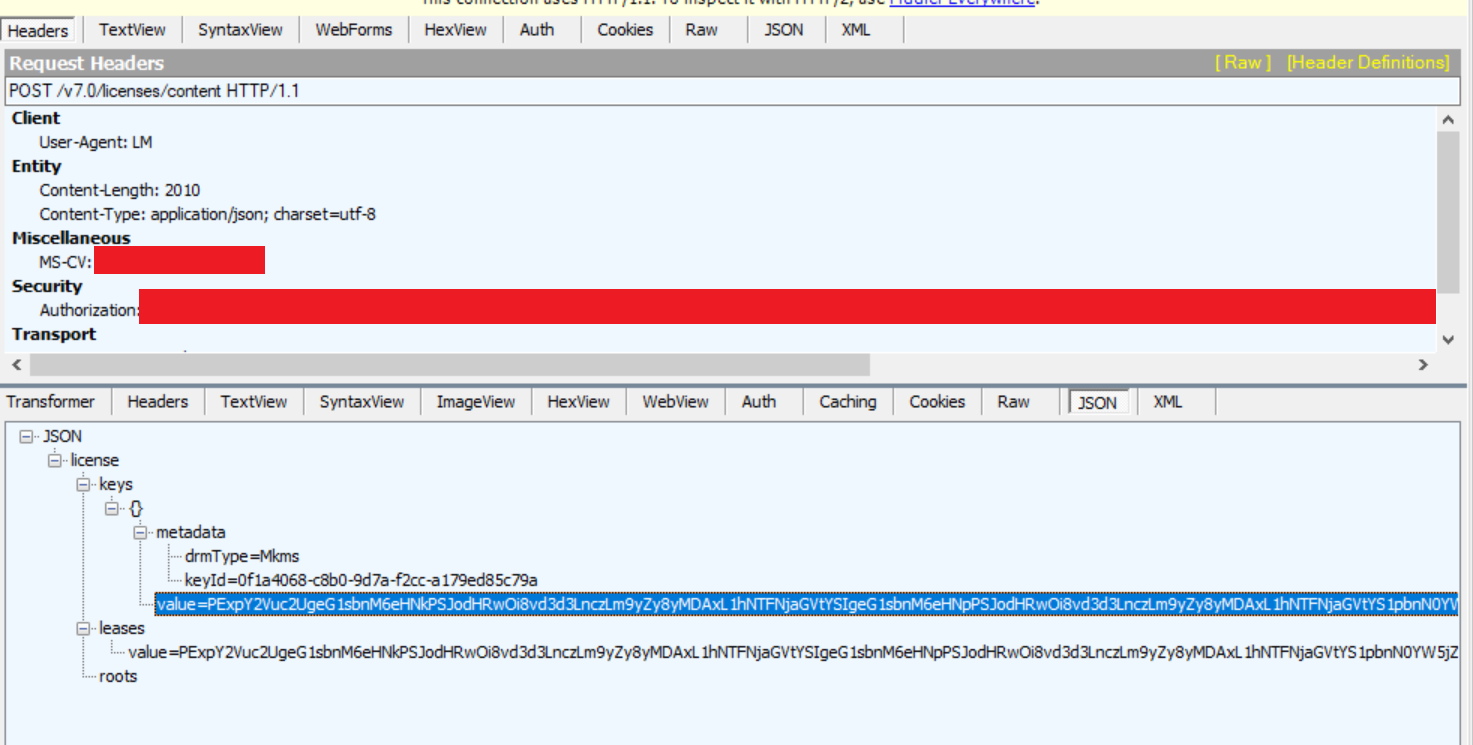Open the request HexView tab

click(x=455, y=30)
